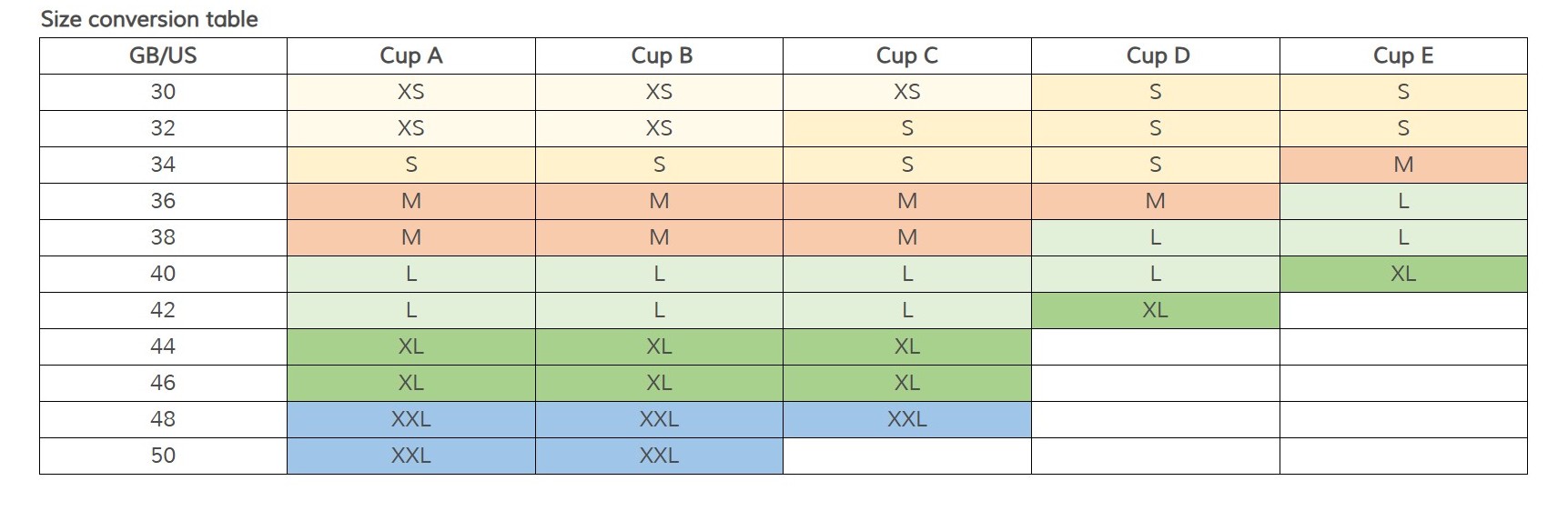Click the XXL cell in Cup C column
This screenshot has height=511, width=1568.
click(906, 419)
